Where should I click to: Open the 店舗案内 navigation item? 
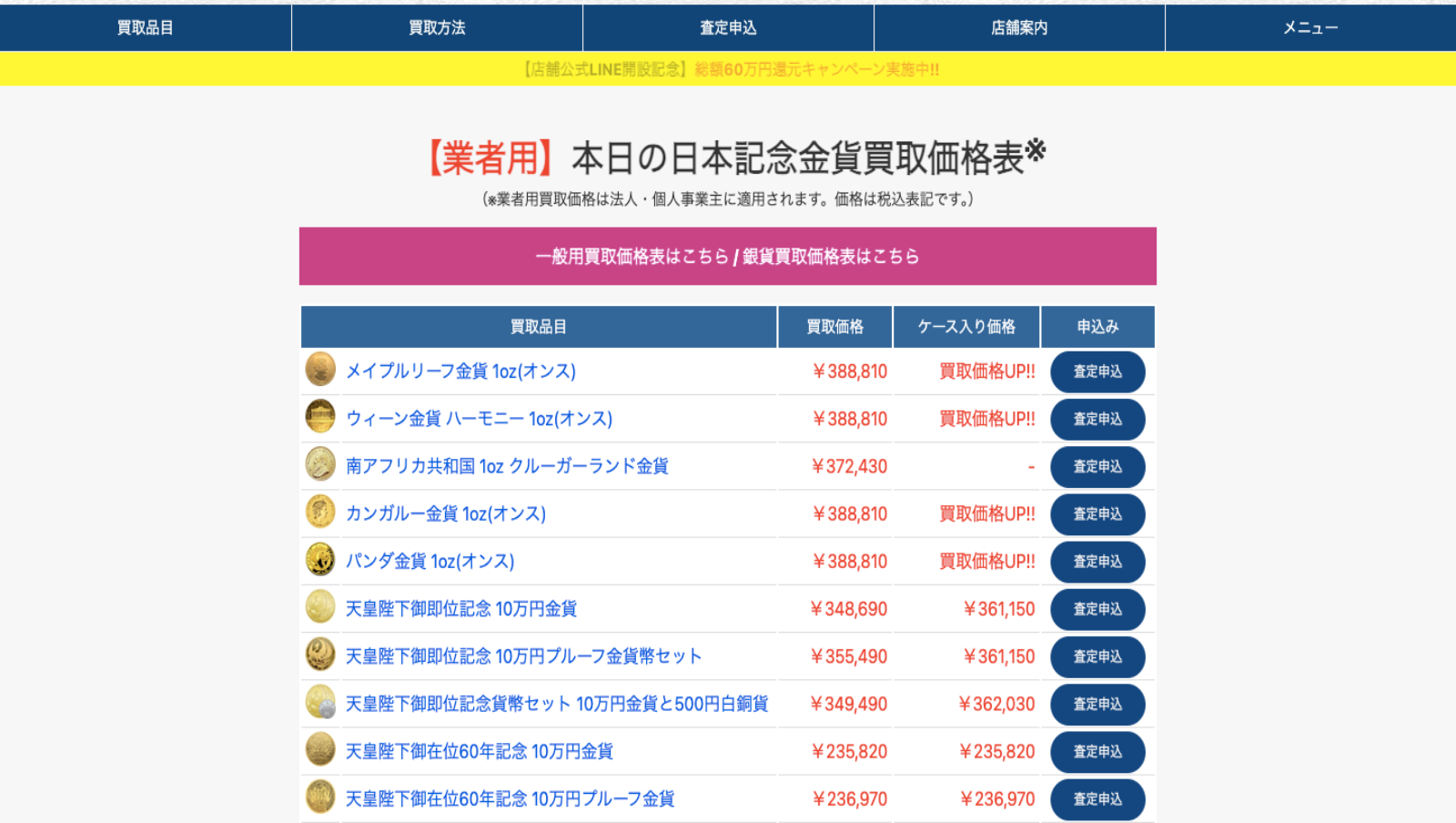point(1019,27)
